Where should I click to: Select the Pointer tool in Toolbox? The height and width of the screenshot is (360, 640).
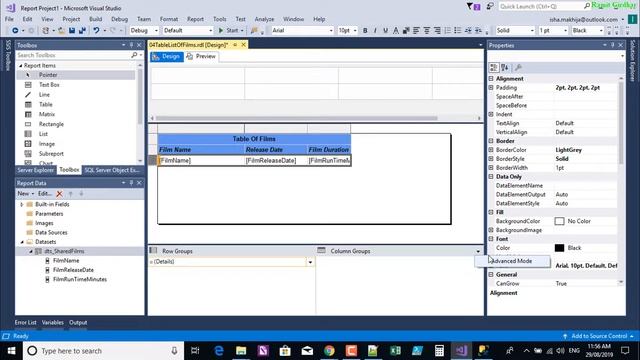[x=76, y=75]
